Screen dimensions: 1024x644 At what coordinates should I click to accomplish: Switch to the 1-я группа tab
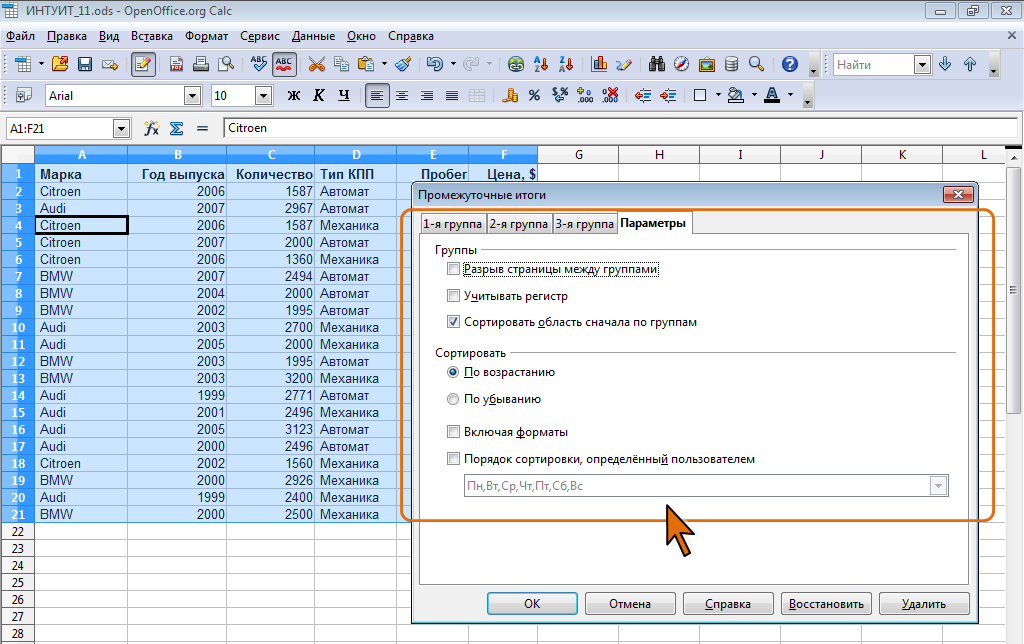pyautogui.click(x=453, y=224)
